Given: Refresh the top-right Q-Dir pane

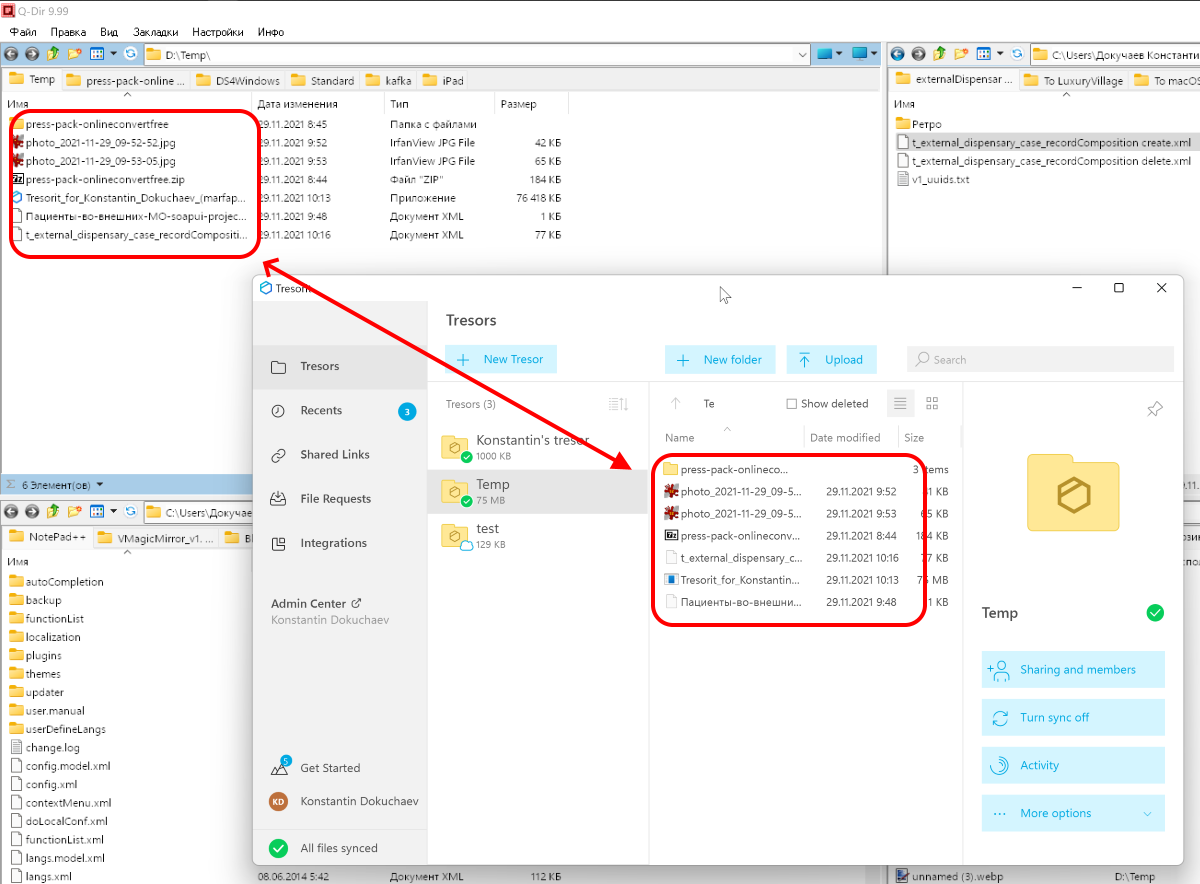Looking at the screenshot, I should (1018, 54).
